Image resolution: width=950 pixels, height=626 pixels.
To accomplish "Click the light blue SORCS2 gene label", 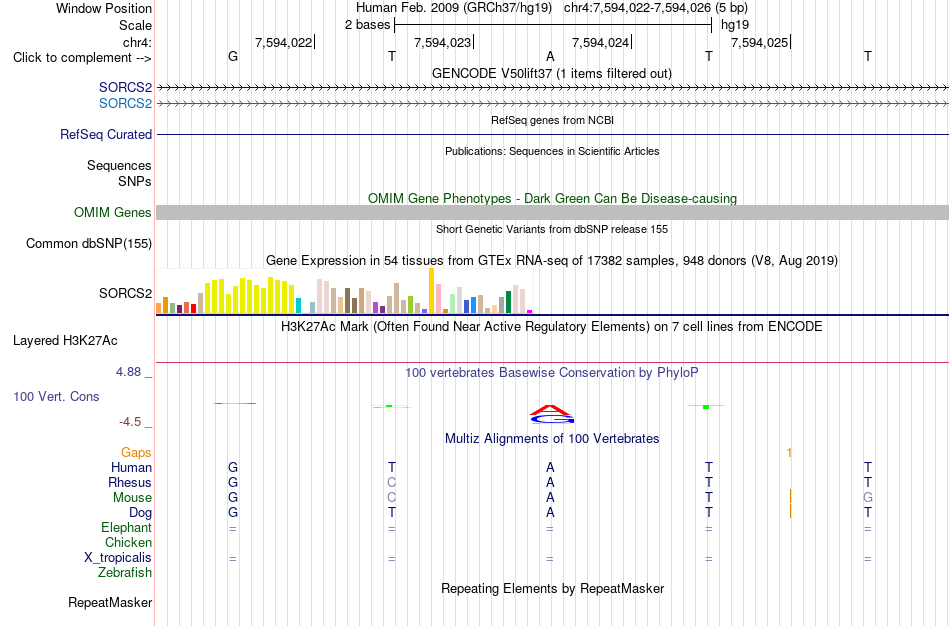I will point(125,103).
